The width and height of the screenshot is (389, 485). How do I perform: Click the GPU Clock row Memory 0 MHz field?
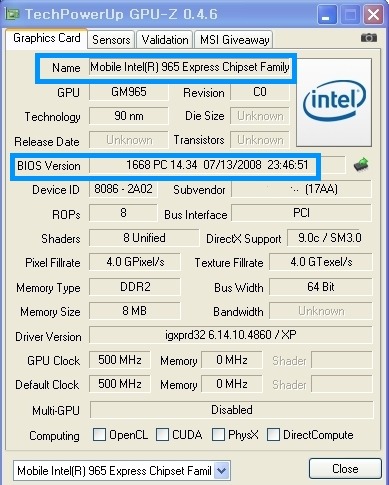[232, 360]
